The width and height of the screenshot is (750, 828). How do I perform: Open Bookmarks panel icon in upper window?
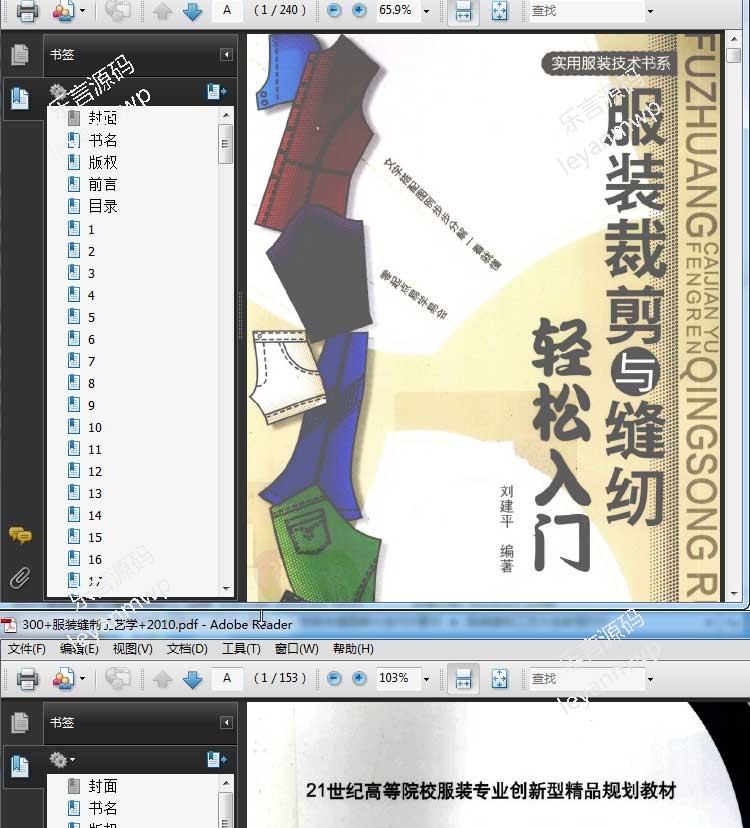[x=20, y=98]
